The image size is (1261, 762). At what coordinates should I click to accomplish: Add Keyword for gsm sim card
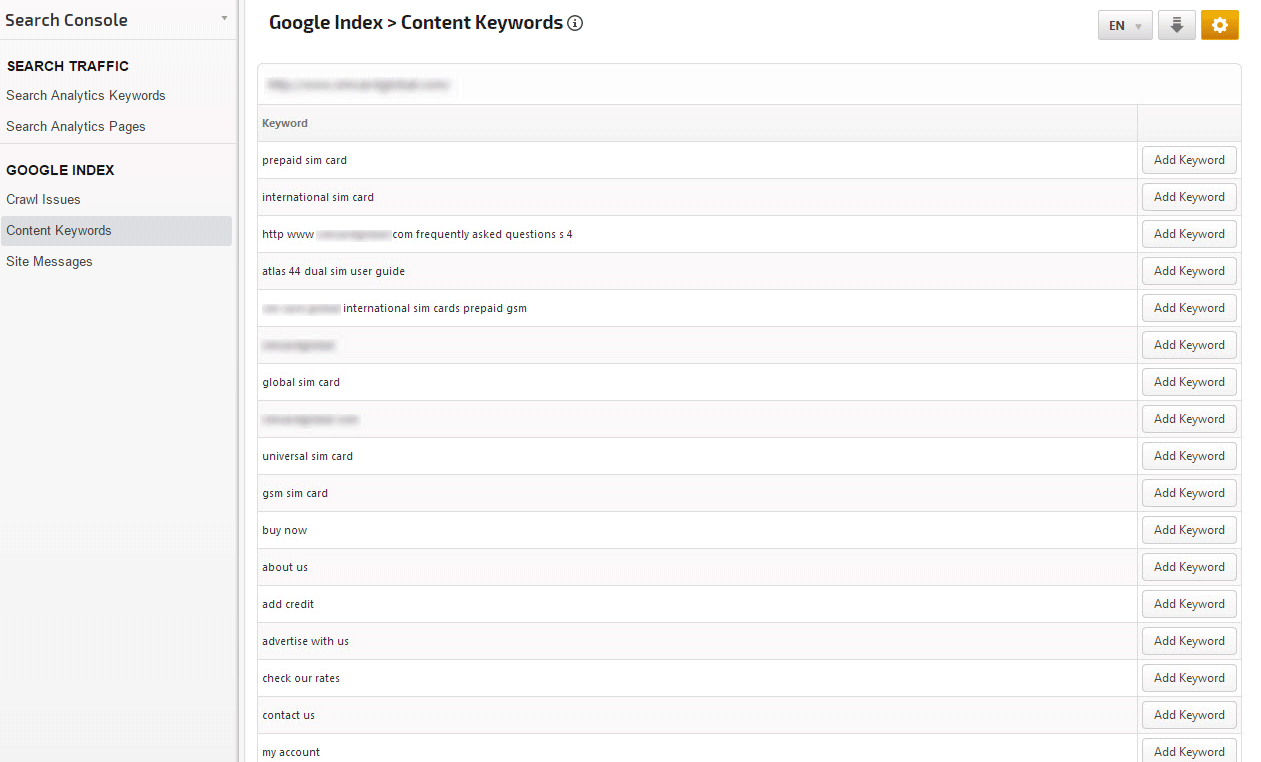tap(1189, 493)
